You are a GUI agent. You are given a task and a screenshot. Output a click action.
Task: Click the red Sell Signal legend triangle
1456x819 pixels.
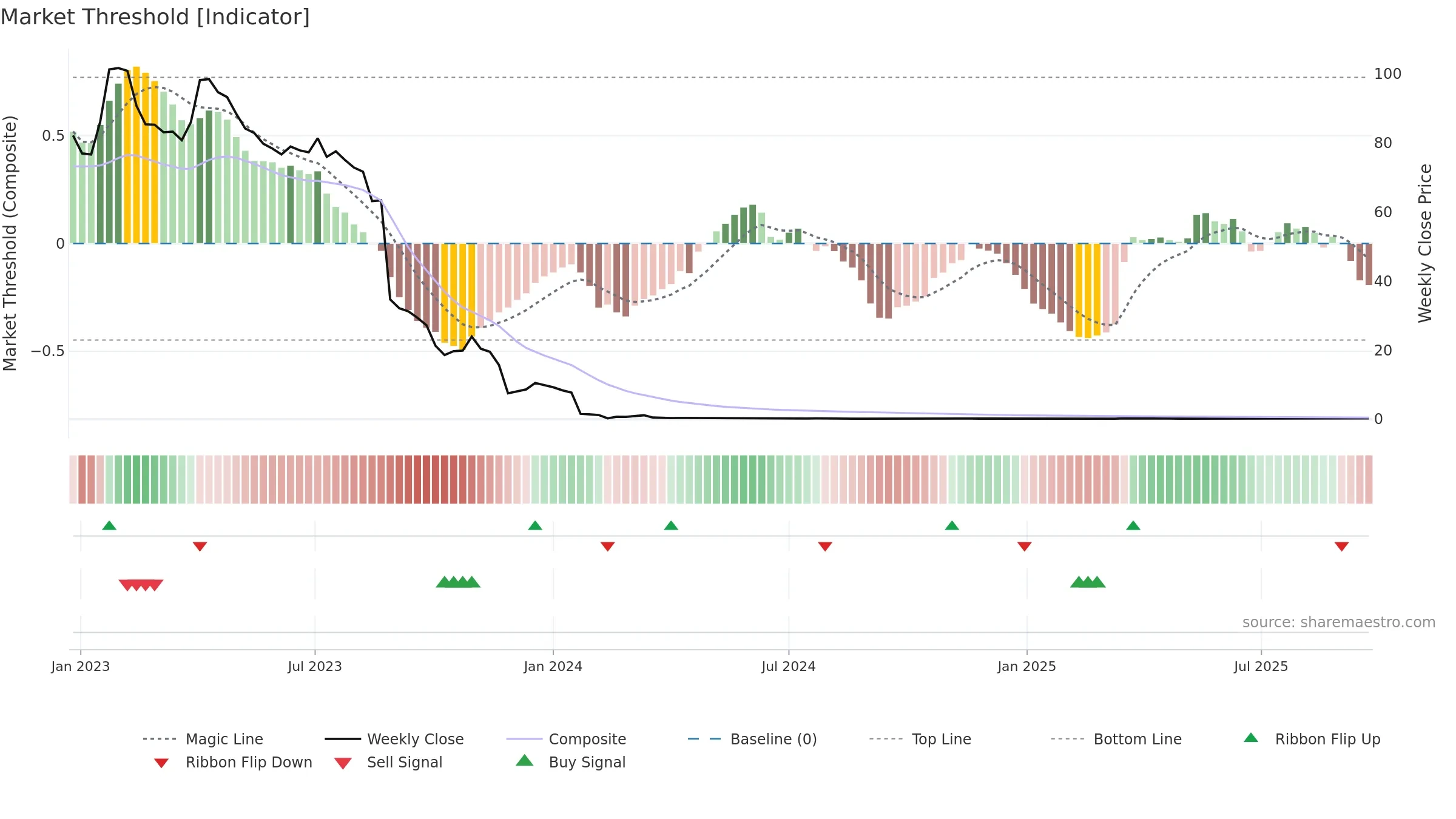tap(343, 763)
